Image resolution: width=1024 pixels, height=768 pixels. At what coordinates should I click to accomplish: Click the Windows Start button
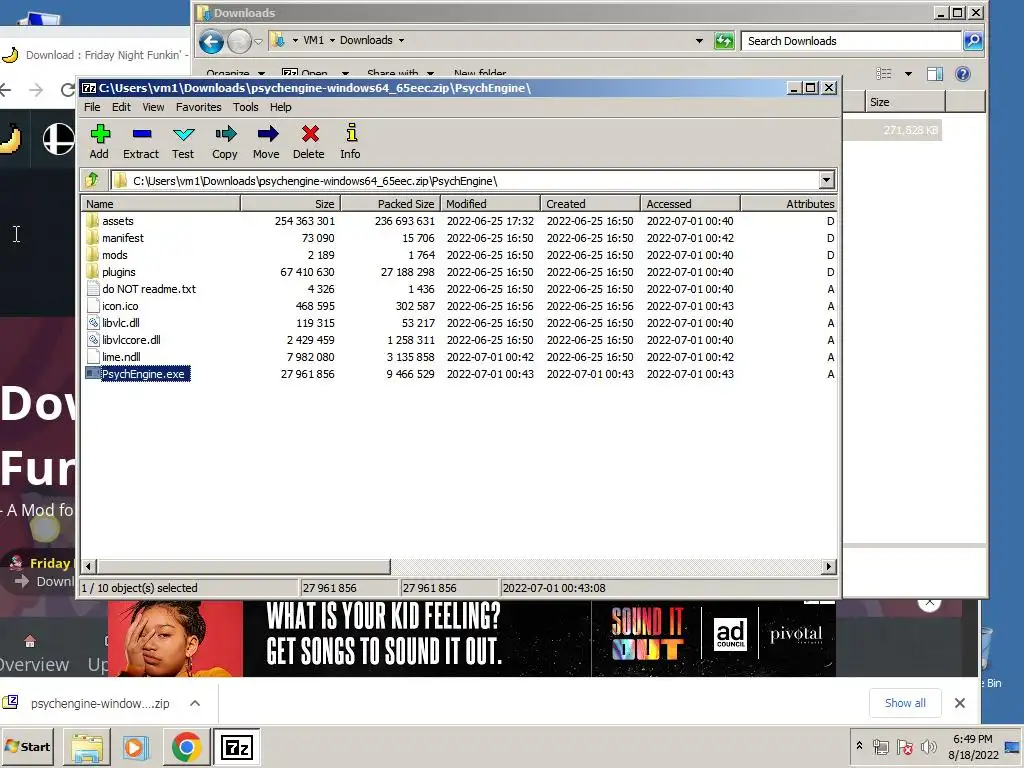coord(28,746)
